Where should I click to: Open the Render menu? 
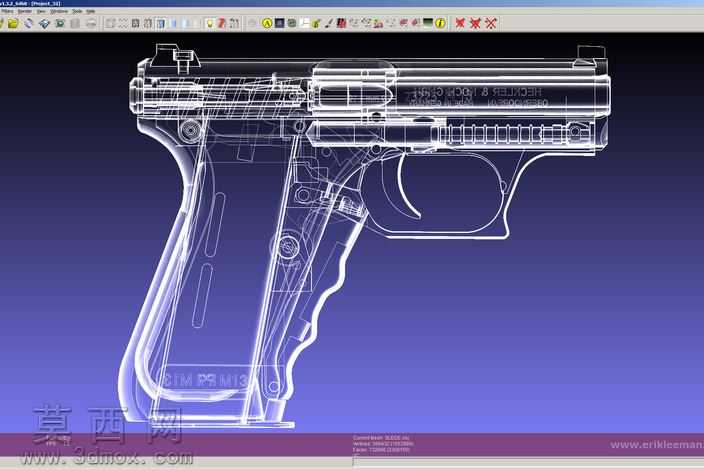(x=25, y=11)
